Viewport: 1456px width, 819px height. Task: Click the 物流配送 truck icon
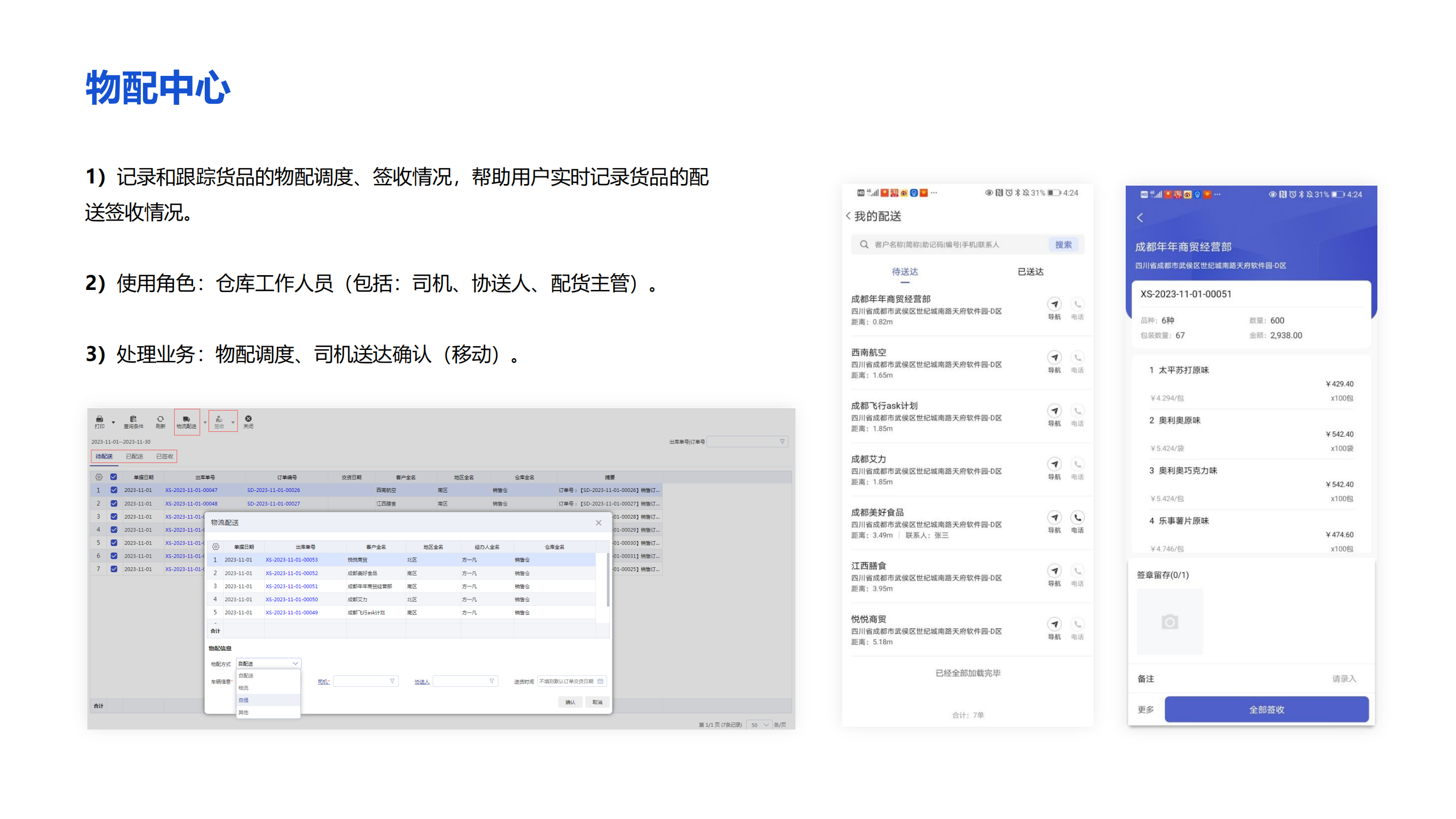(187, 420)
